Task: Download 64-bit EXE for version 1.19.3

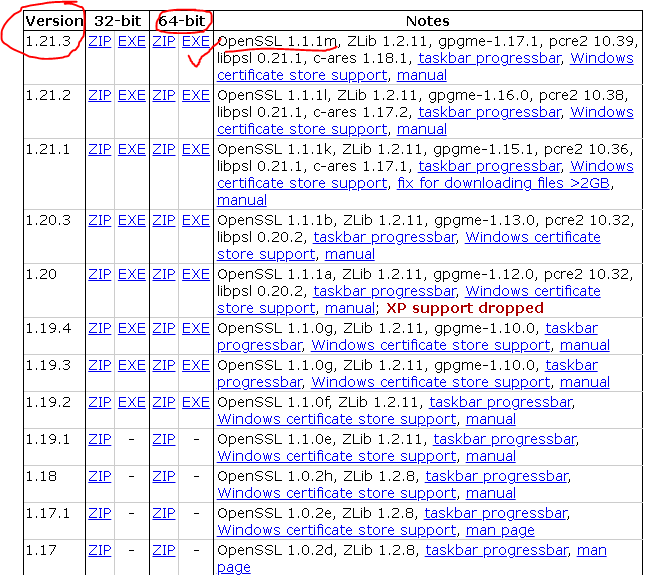Action: tap(196, 365)
